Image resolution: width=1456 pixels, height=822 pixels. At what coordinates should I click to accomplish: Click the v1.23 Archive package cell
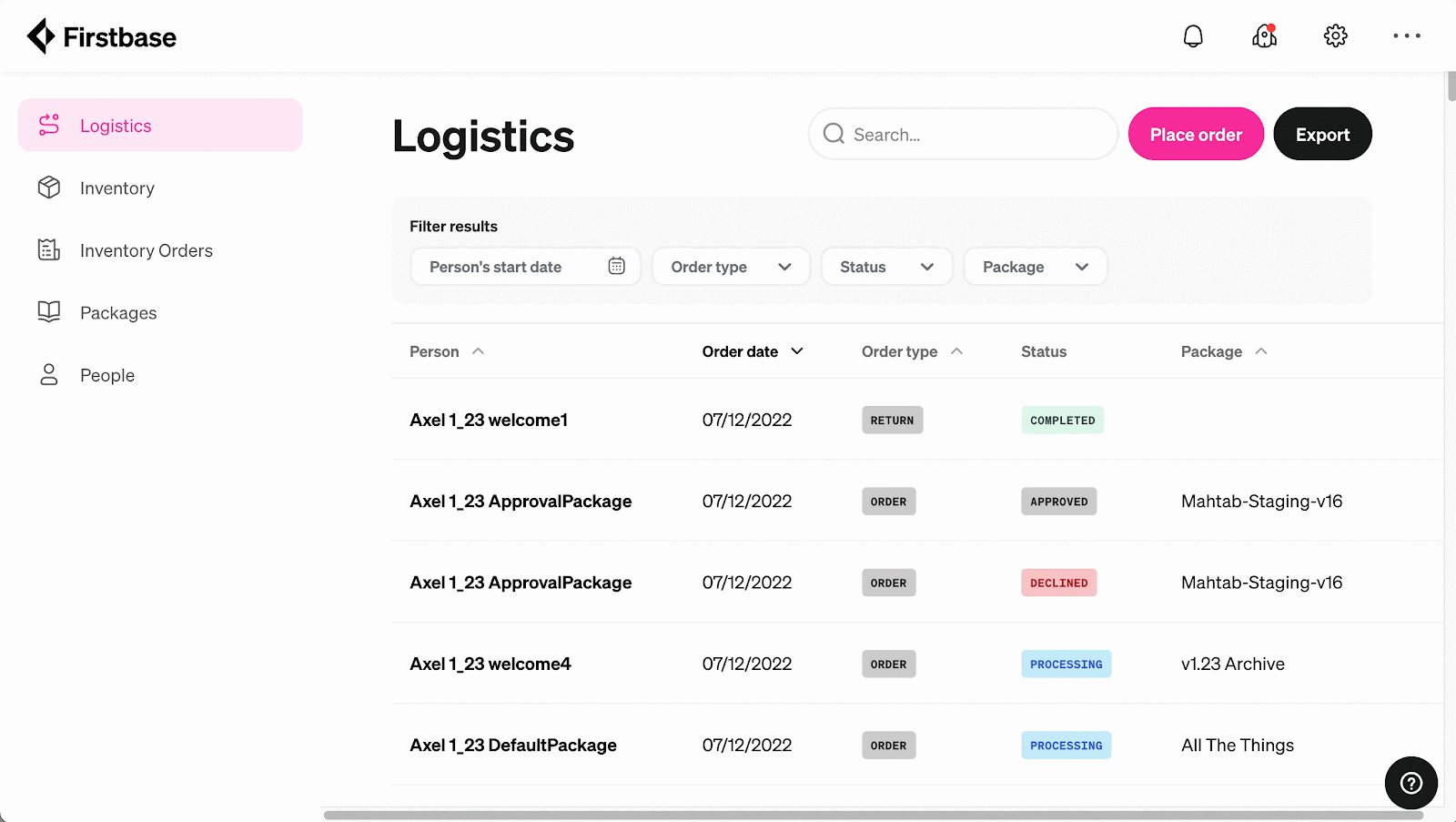[1232, 664]
